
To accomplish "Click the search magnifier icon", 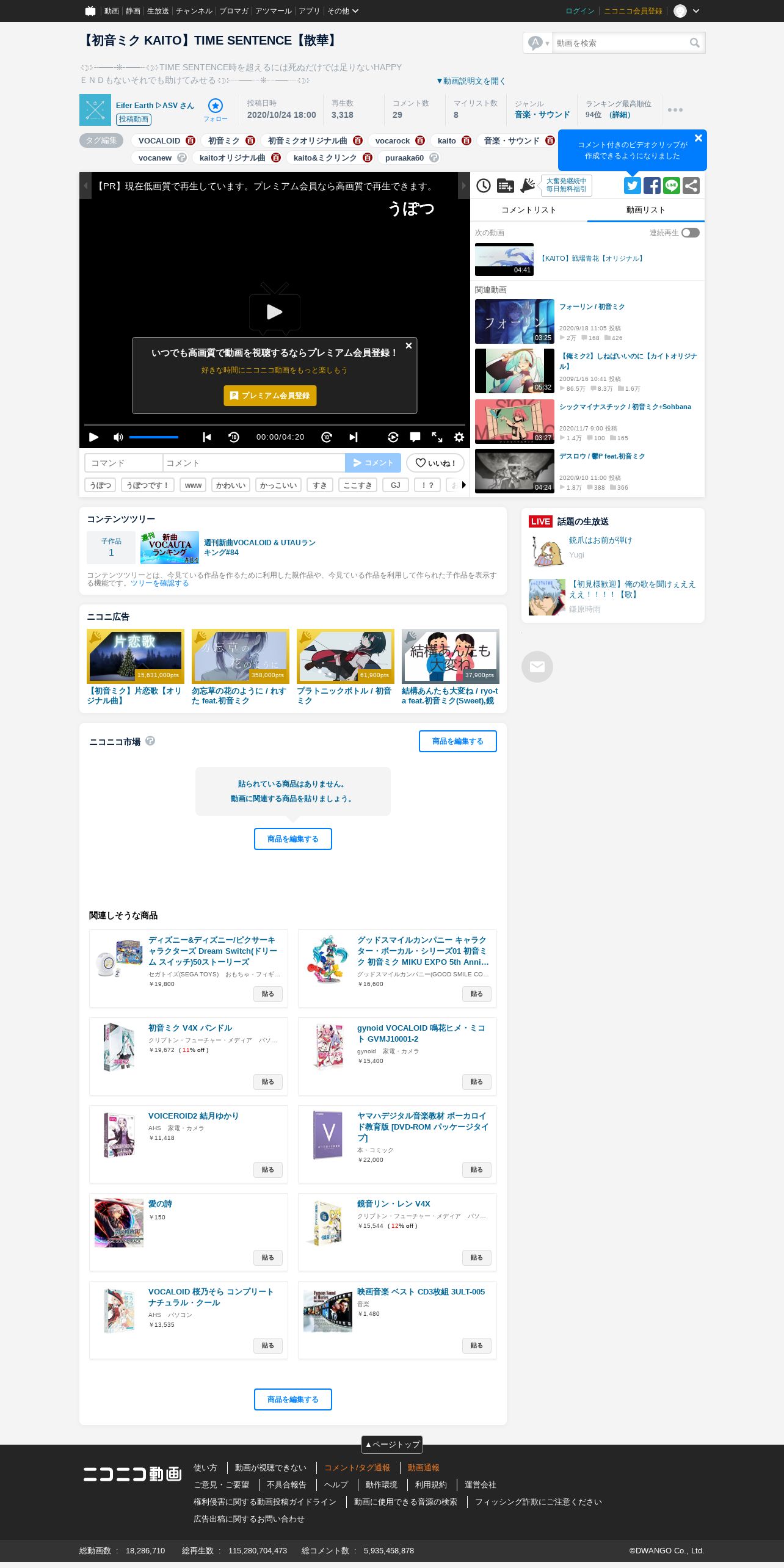I will click(x=695, y=43).
